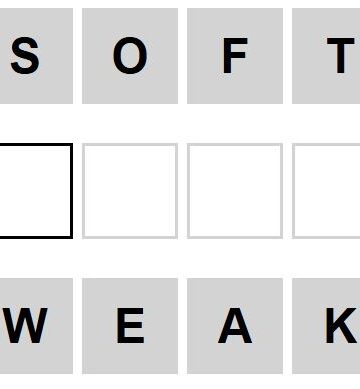Screen dimensions: 360x389
Task: Select the last letter of WEAK
Action: pos(326,326)
